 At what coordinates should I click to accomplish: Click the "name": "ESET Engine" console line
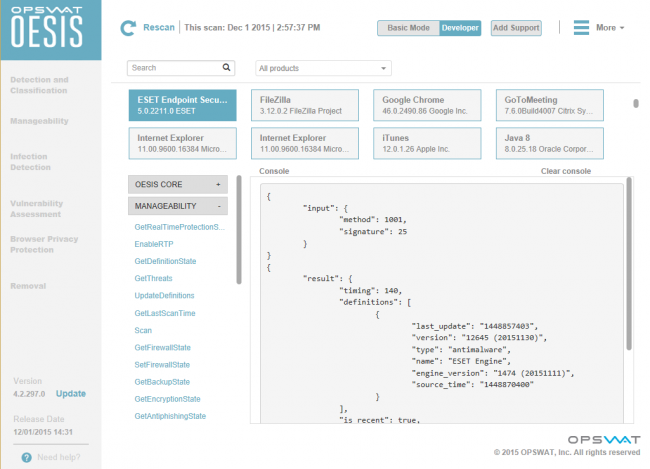point(461,361)
